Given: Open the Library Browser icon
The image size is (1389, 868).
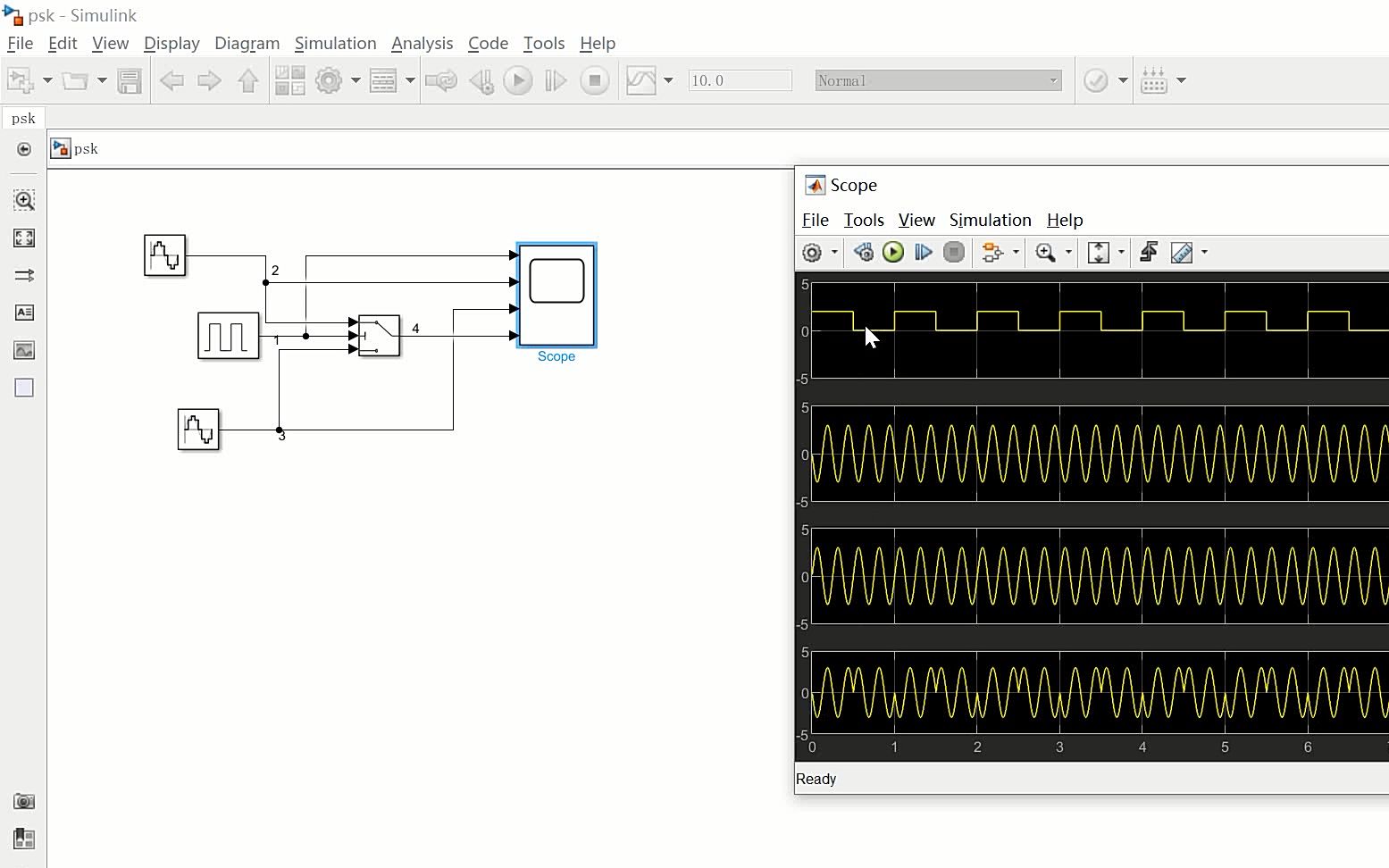Looking at the screenshot, I should (x=289, y=80).
